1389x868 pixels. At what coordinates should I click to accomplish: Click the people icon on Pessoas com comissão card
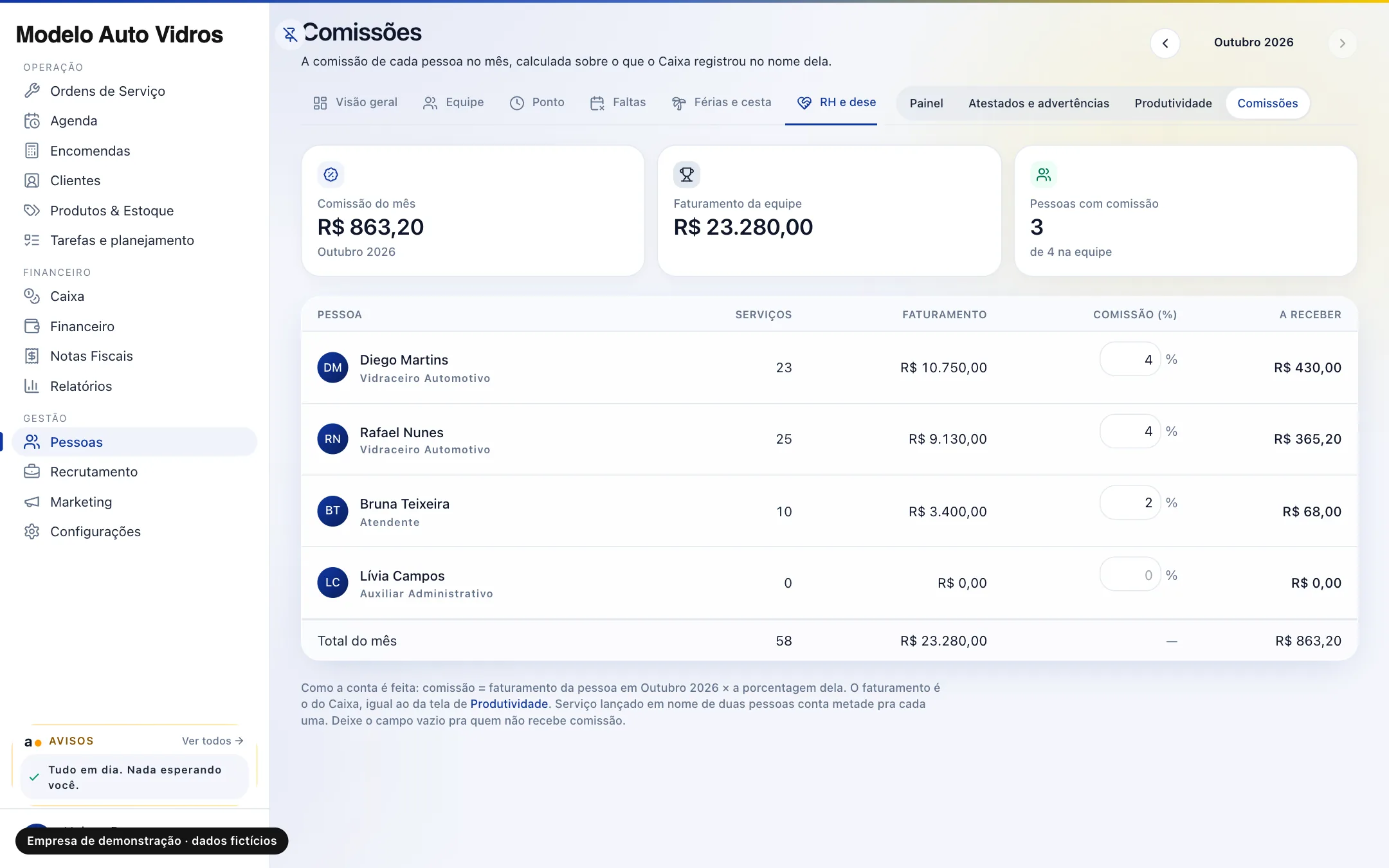[x=1043, y=174]
